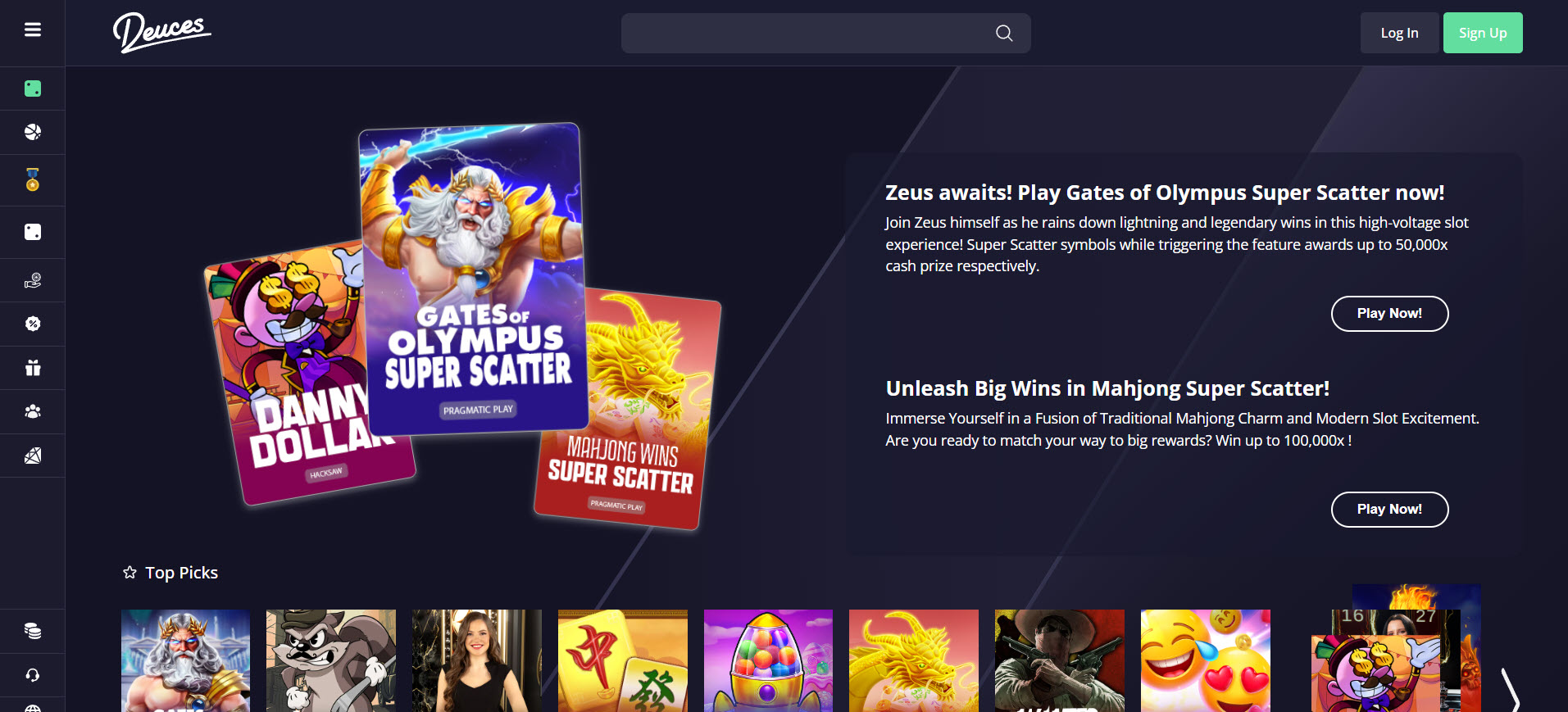Screen dimensions: 1568x712
Task: Open the percent badge promotions icon
Action: (x=33, y=324)
